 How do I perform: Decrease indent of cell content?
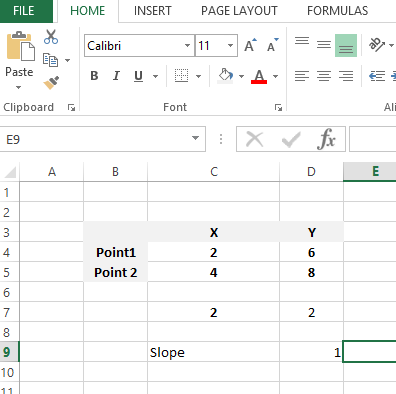point(377,76)
